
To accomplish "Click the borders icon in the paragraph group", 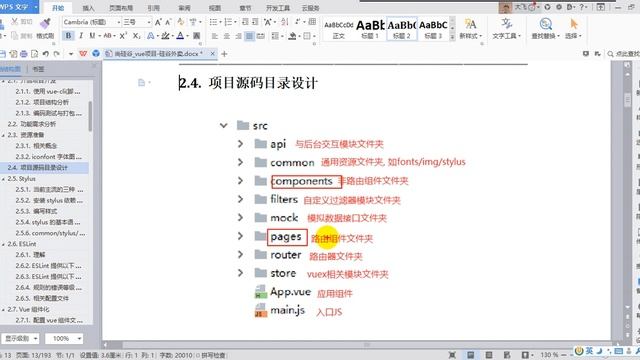I will pos(307,36).
